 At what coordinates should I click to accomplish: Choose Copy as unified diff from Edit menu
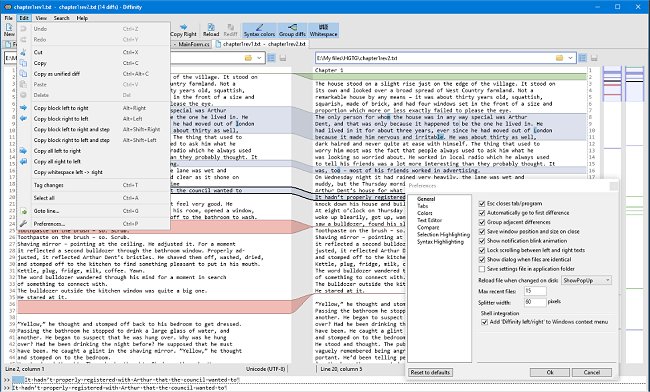coord(94,74)
